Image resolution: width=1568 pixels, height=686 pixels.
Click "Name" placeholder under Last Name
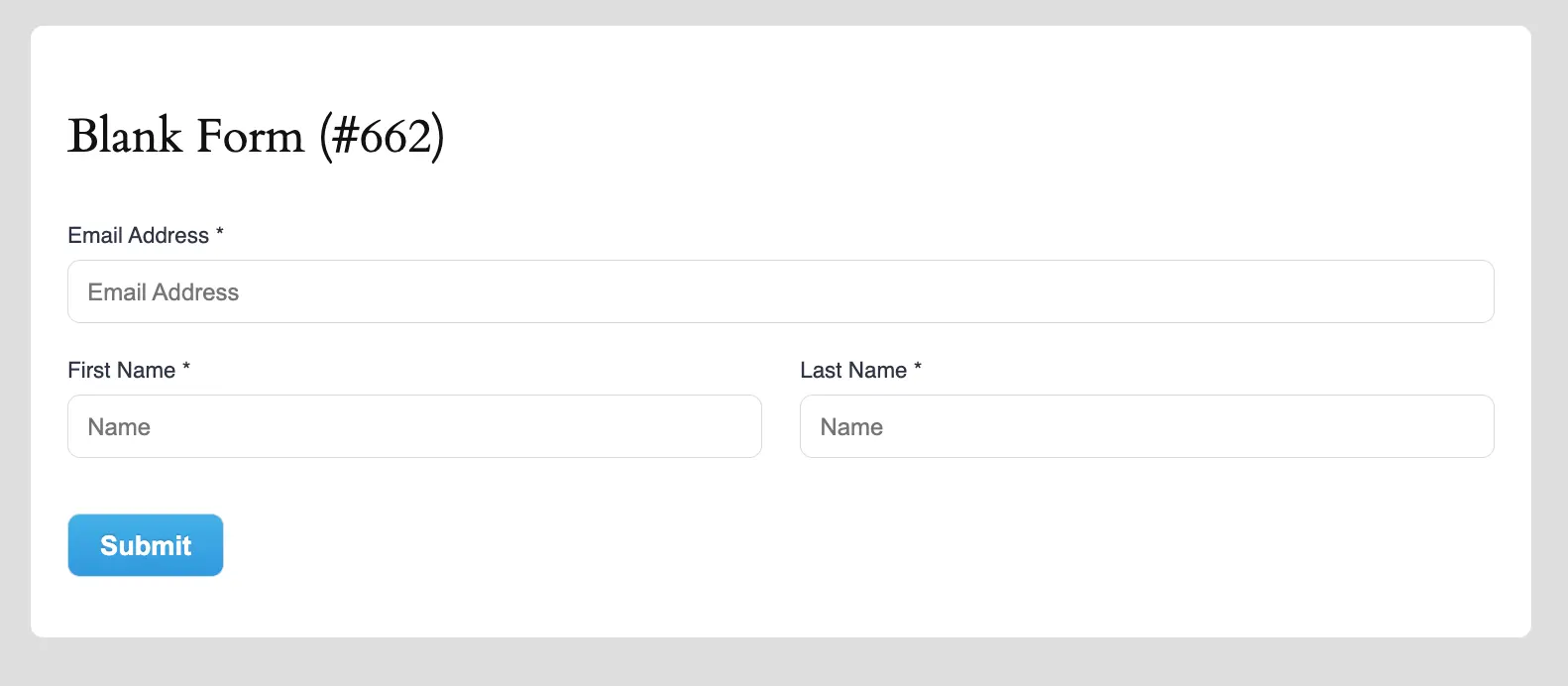point(851,427)
